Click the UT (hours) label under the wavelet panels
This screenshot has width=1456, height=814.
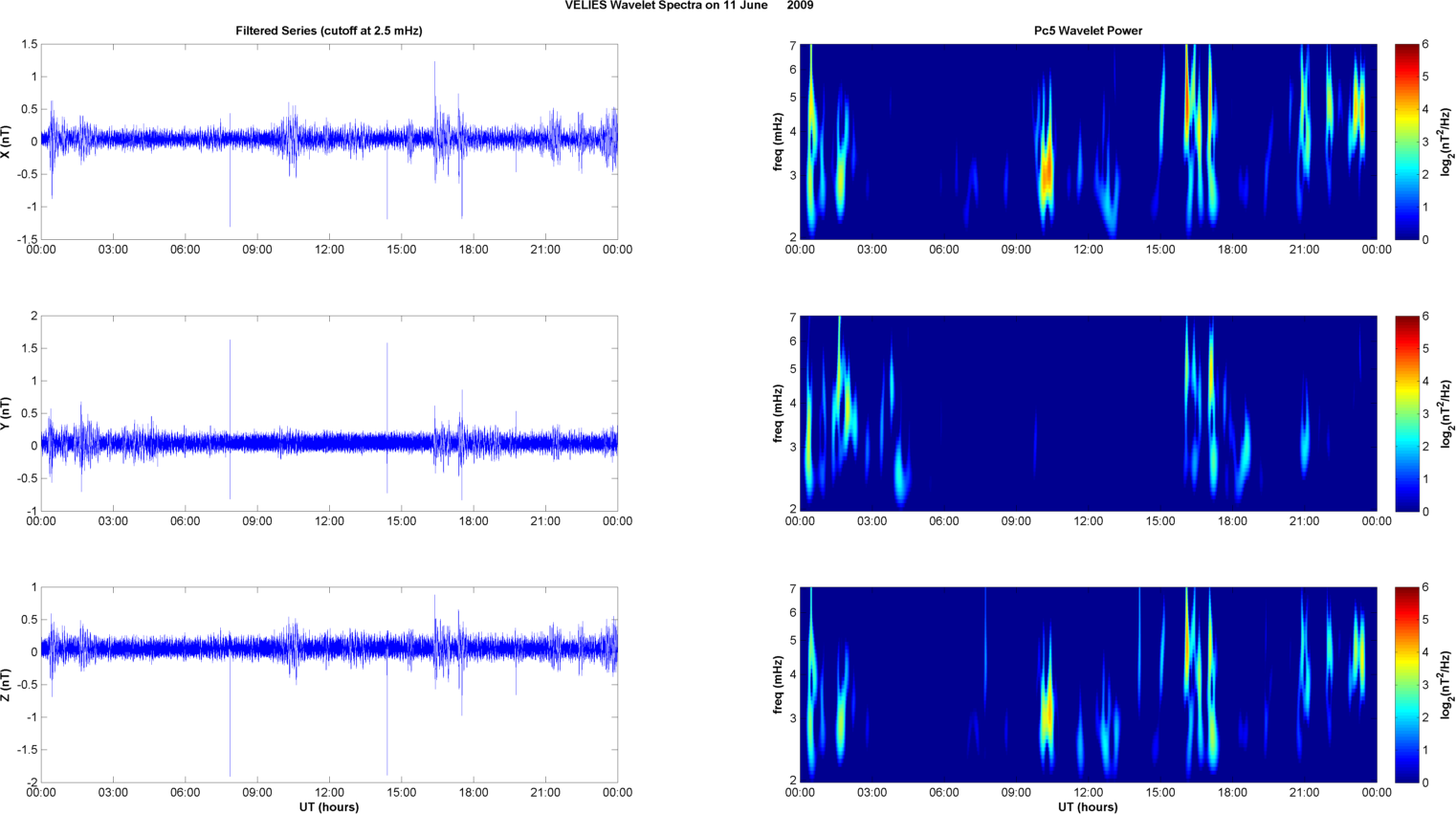1088,806
